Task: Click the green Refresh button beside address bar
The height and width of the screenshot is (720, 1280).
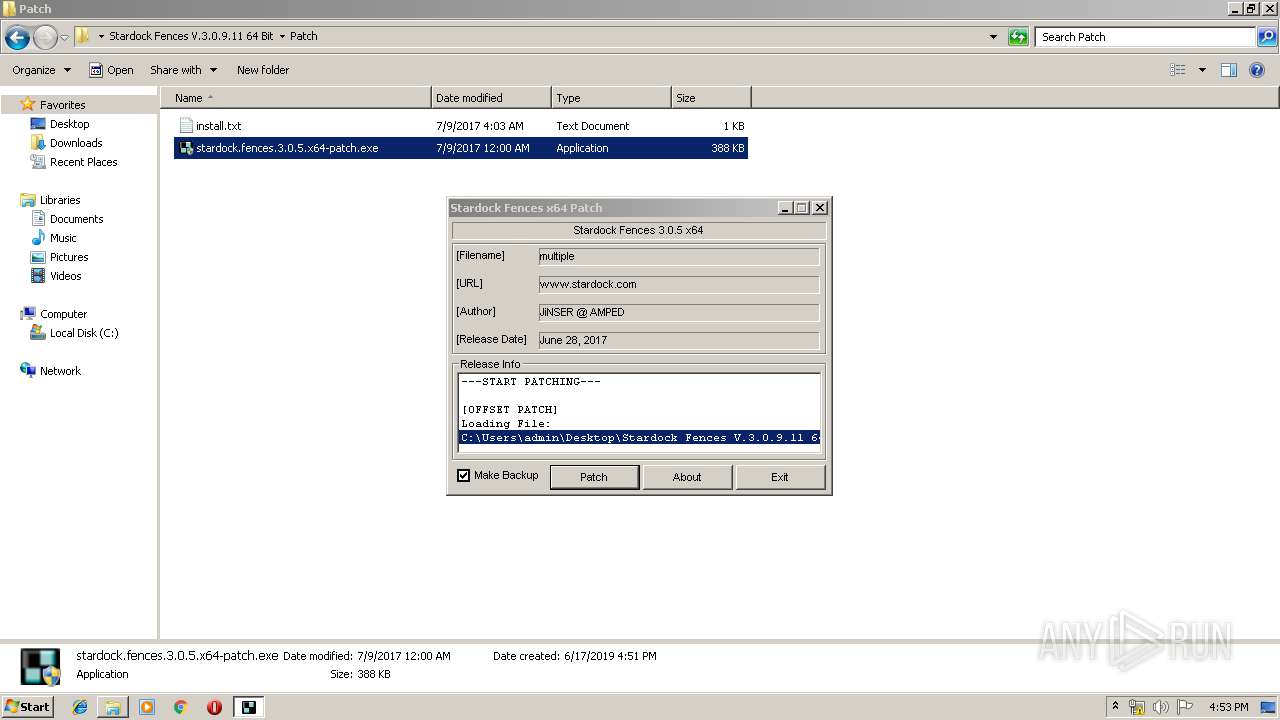Action: [x=1018, y=37]
